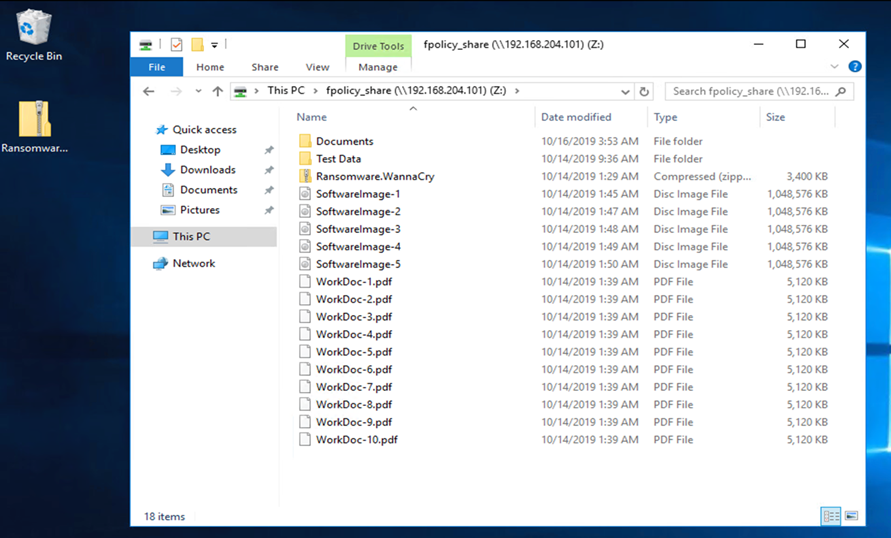Select Downloads in Quick access pane
891x538 pixels.
(207, 170)
